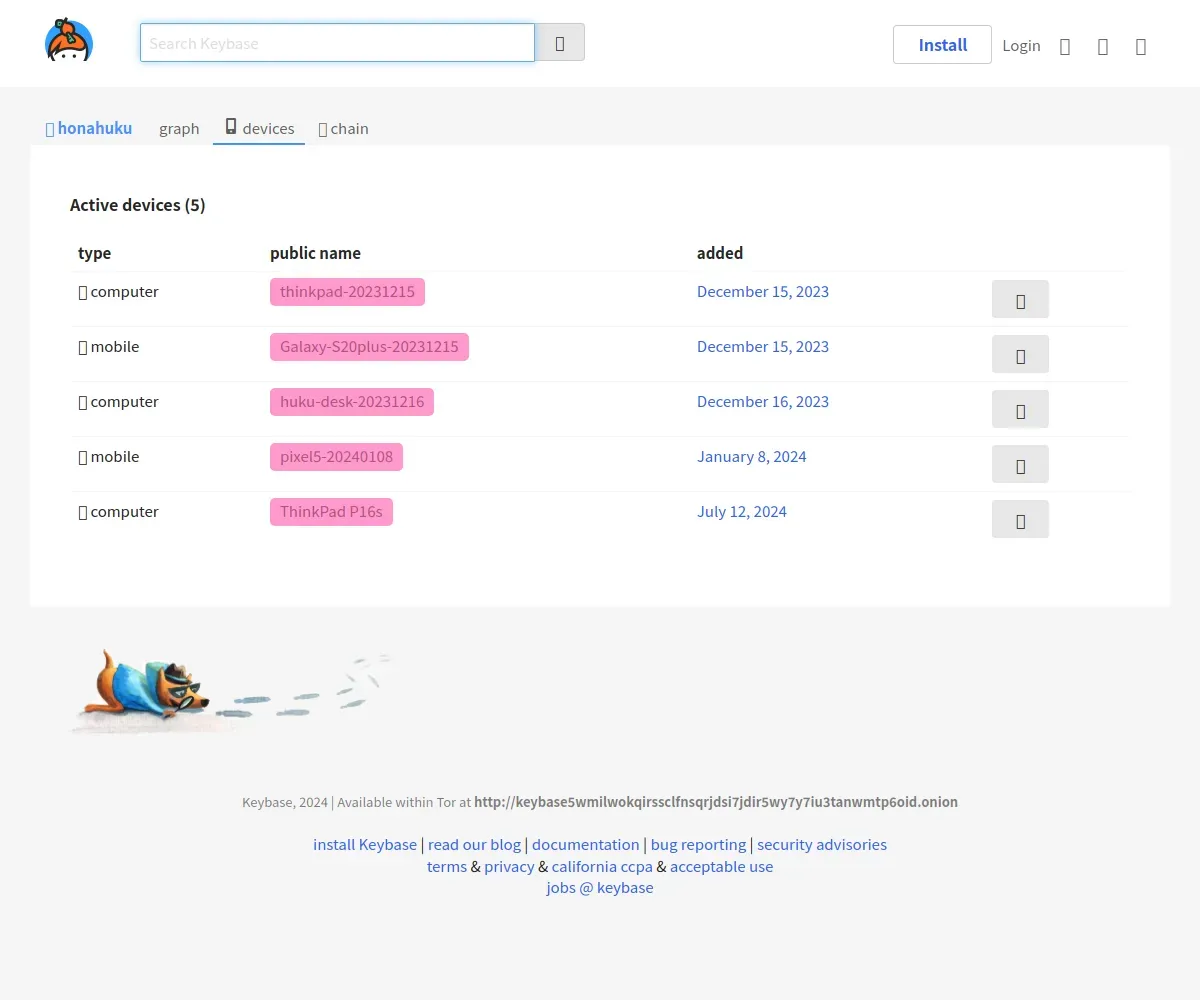Open the california ccpa link
Screen dimensions: 1200x1000
click(602, 866)
